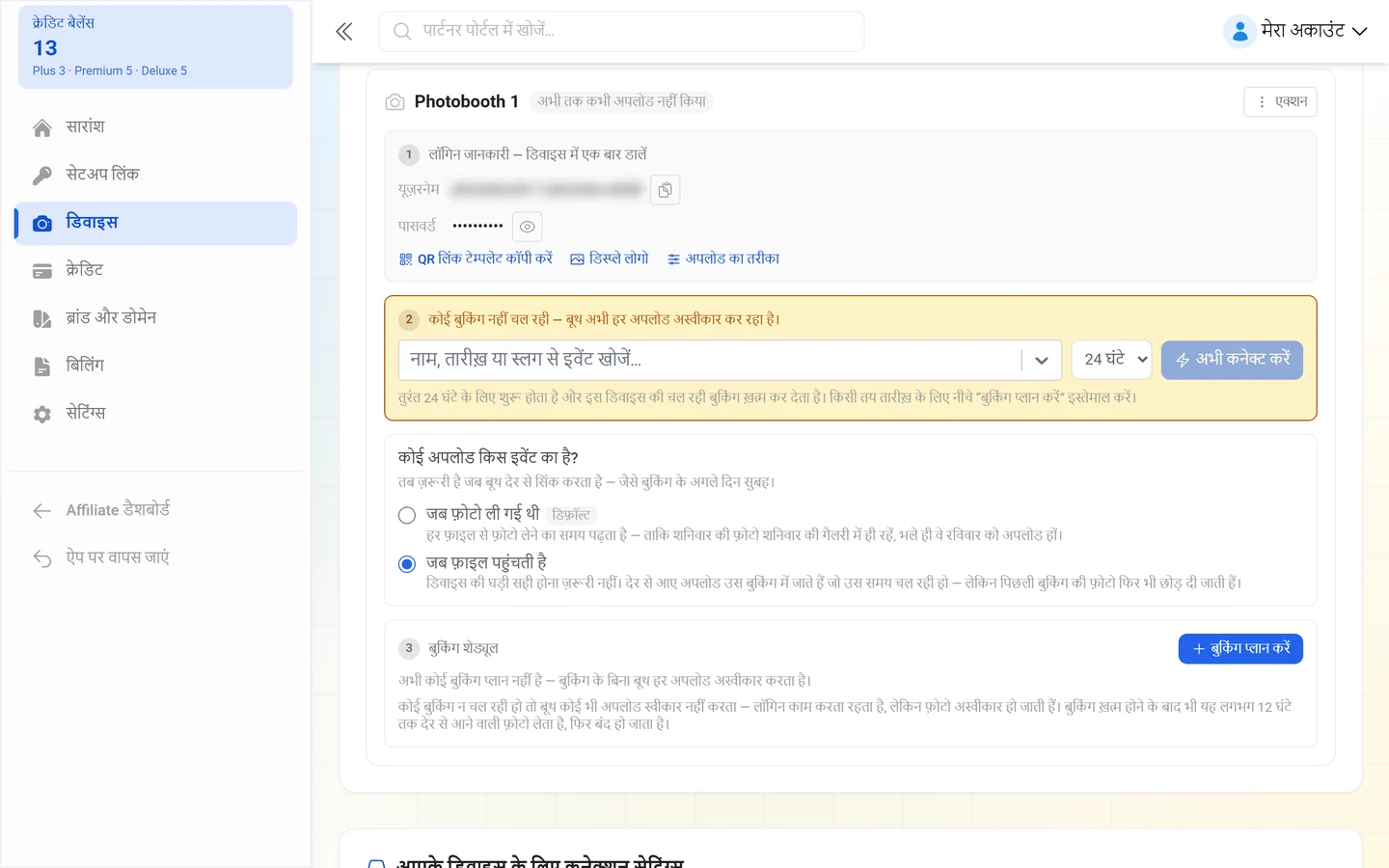Click the return arrow icon for ऐप पर वापस जाएं
The width and height of the screenshot is (1389, 868).
click(x=42, y=558)
